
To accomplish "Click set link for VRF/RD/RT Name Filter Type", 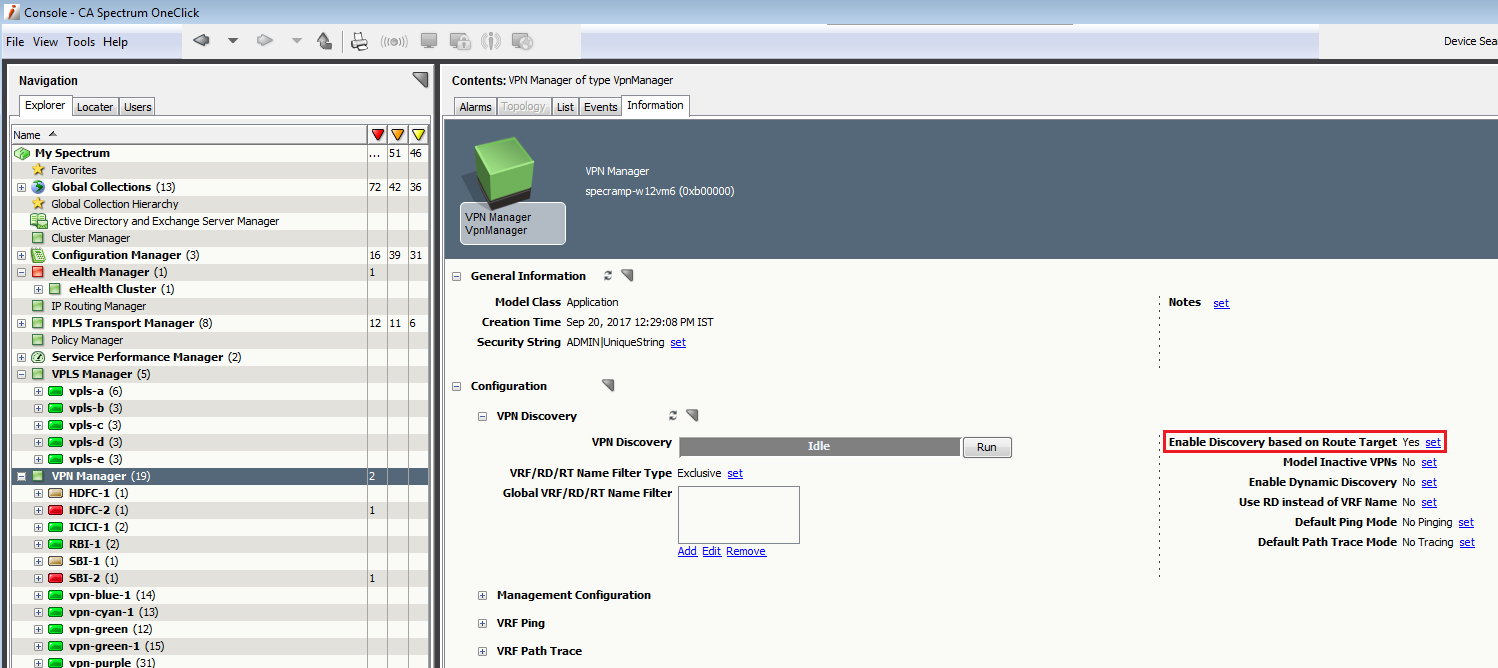I will (x=735, y=473).
